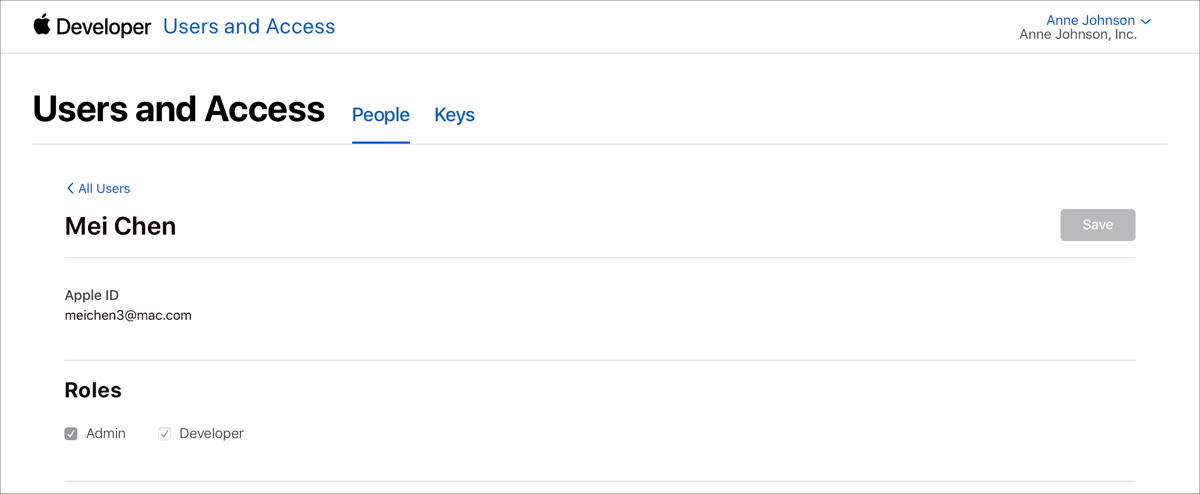Go back to All Users

point(104,188)
